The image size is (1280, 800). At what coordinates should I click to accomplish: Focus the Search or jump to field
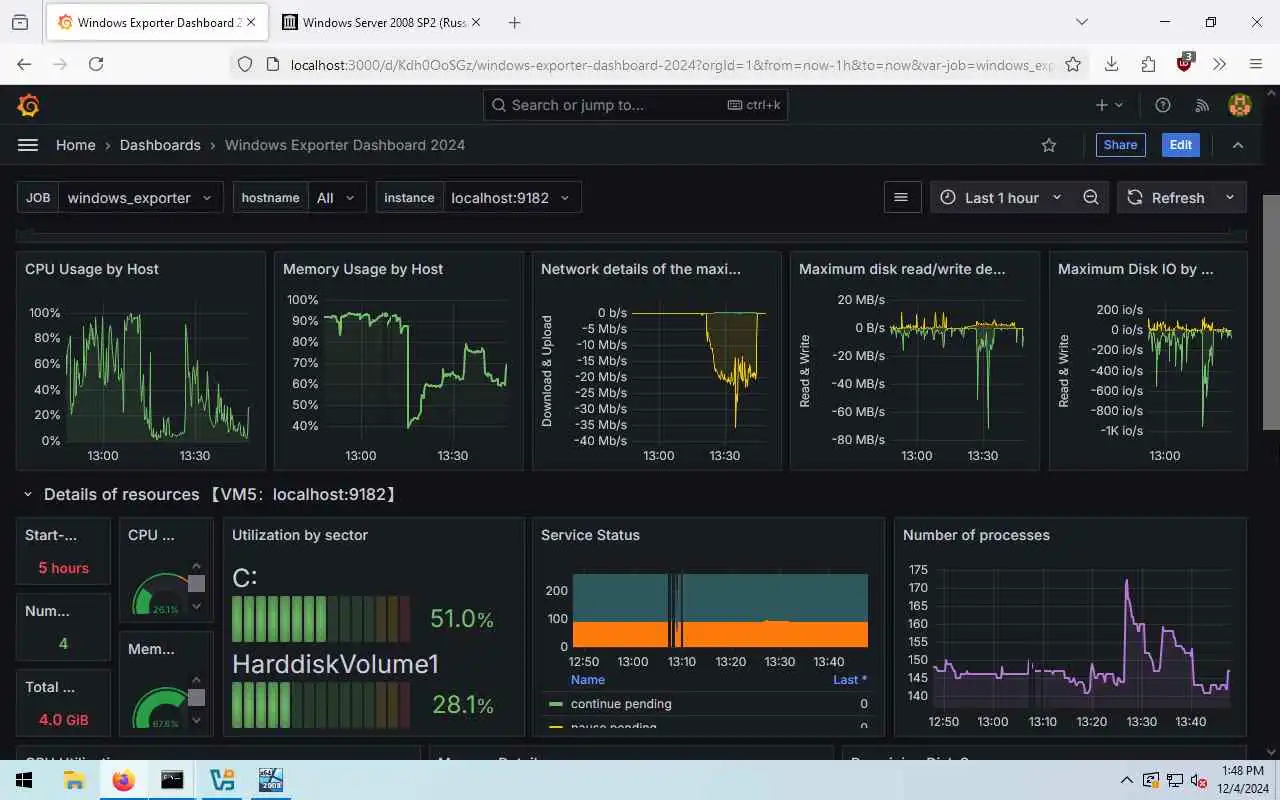click(635, 105)
